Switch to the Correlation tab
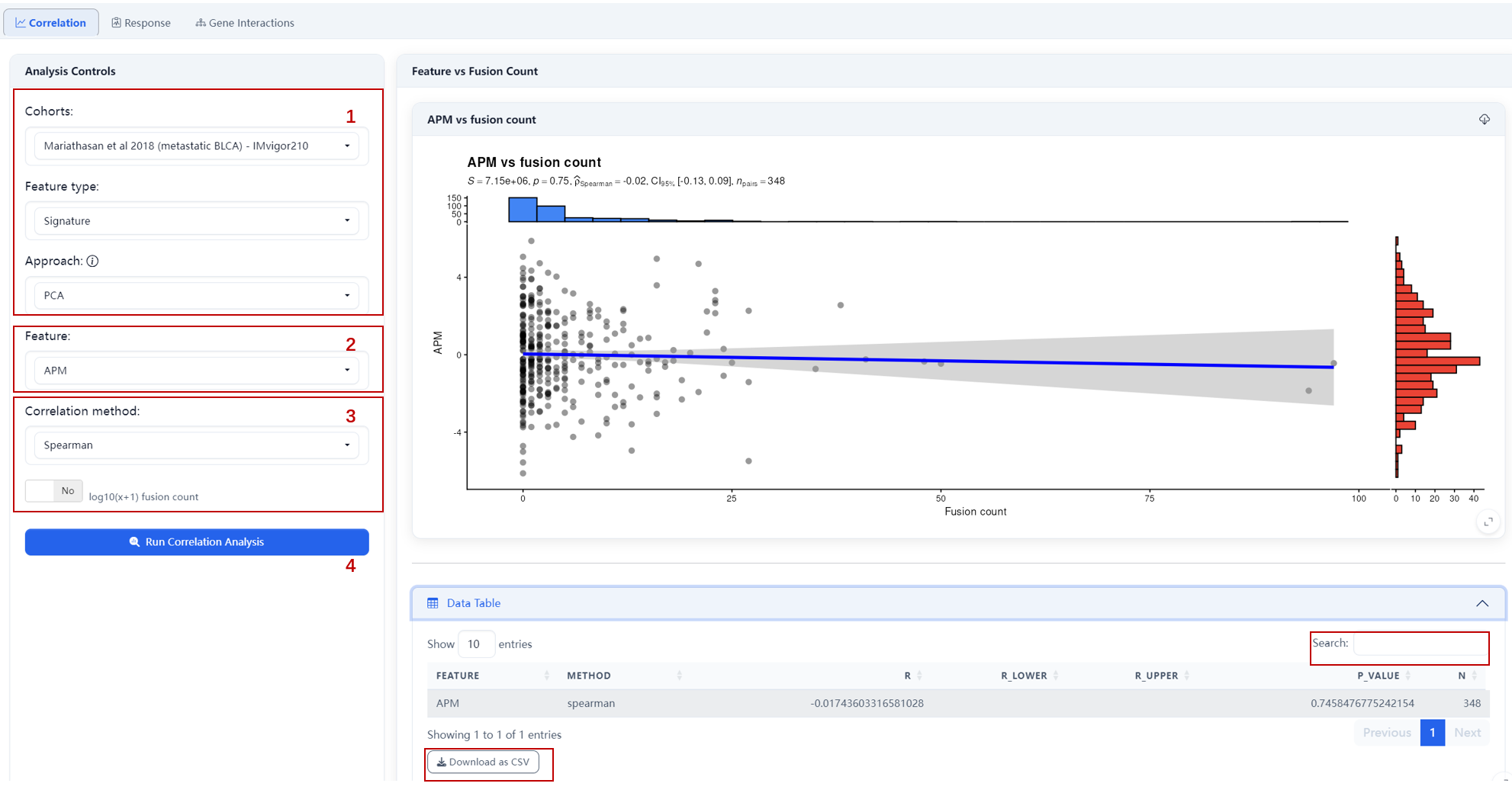Screen dimensions: 1512x793 point(51,23)
